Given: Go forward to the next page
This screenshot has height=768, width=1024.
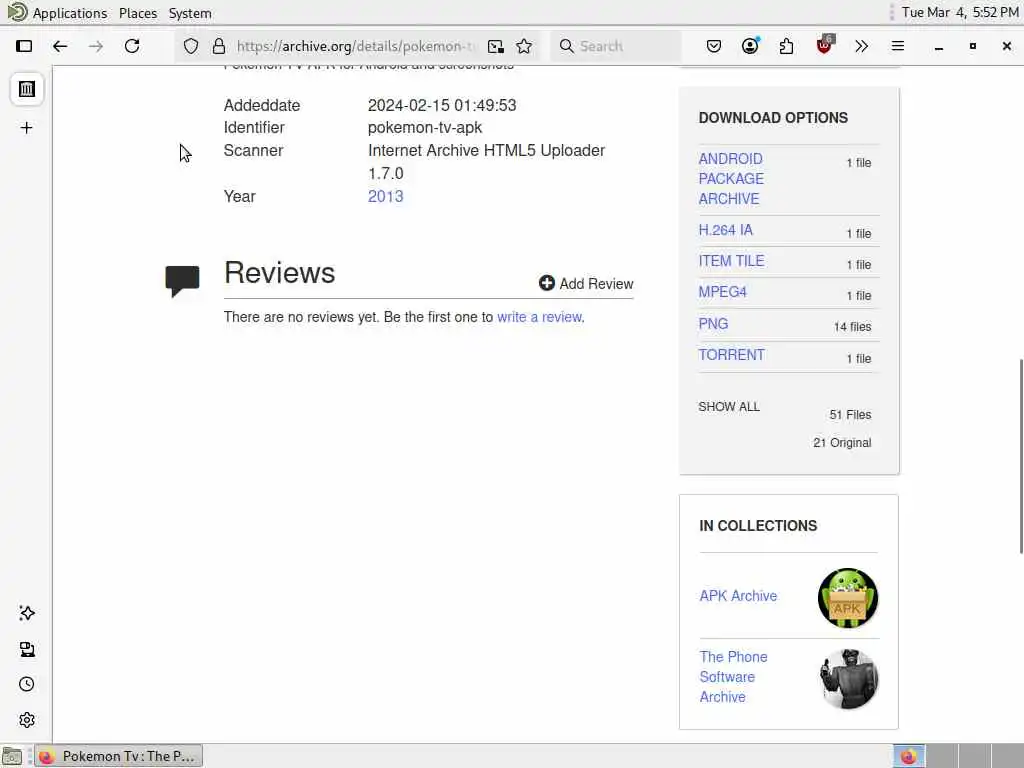Looking at the screenshot, I should point(96,46).
